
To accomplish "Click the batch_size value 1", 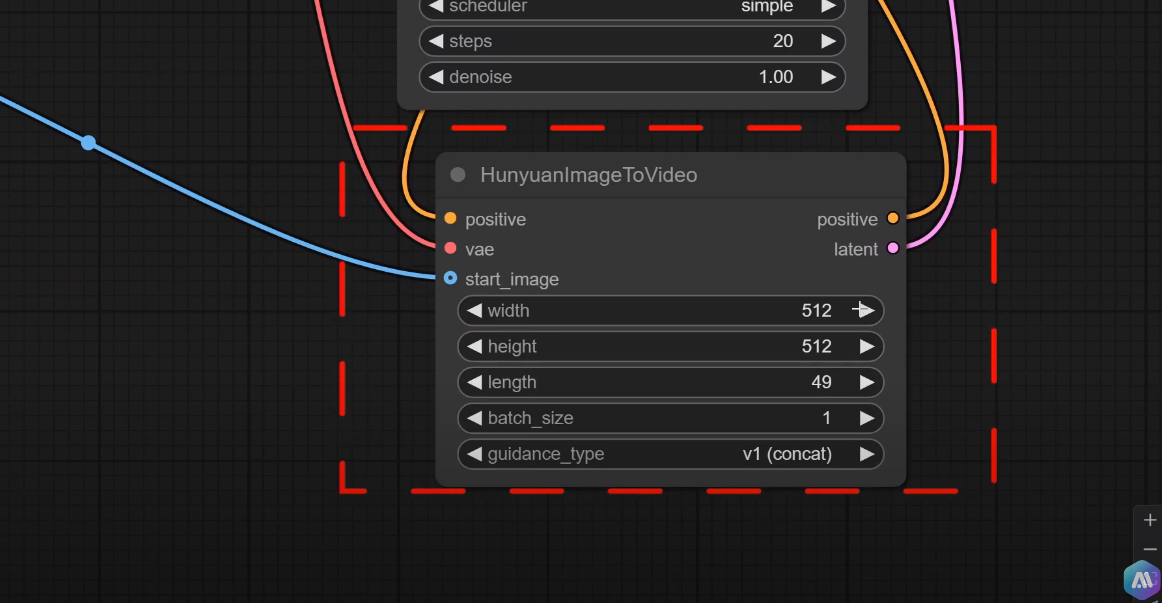I will [x=826, y=418].
